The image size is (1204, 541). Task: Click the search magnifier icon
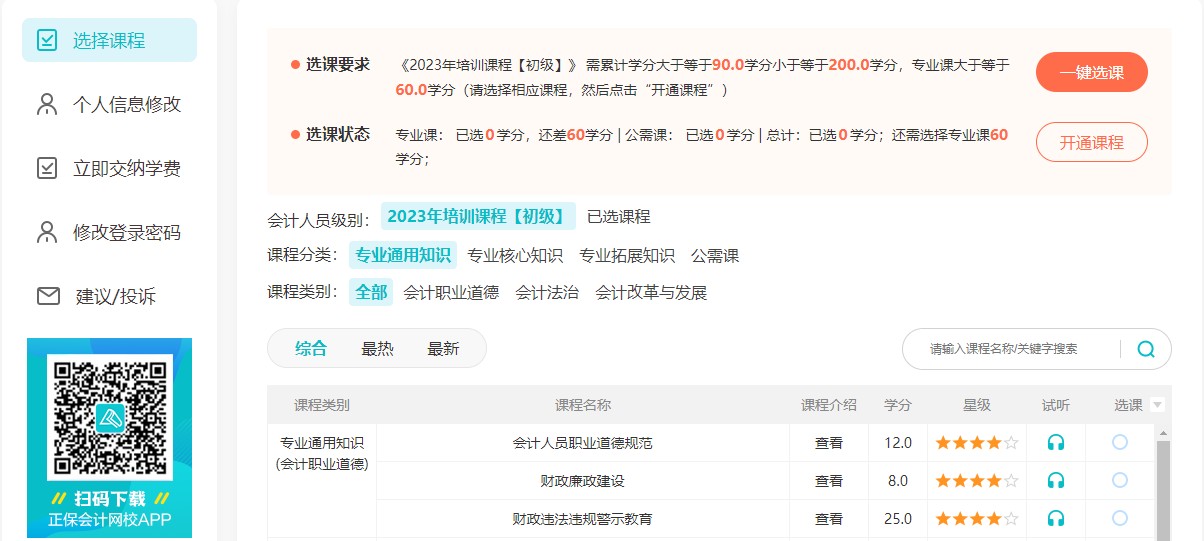[x=1146, y=349]
